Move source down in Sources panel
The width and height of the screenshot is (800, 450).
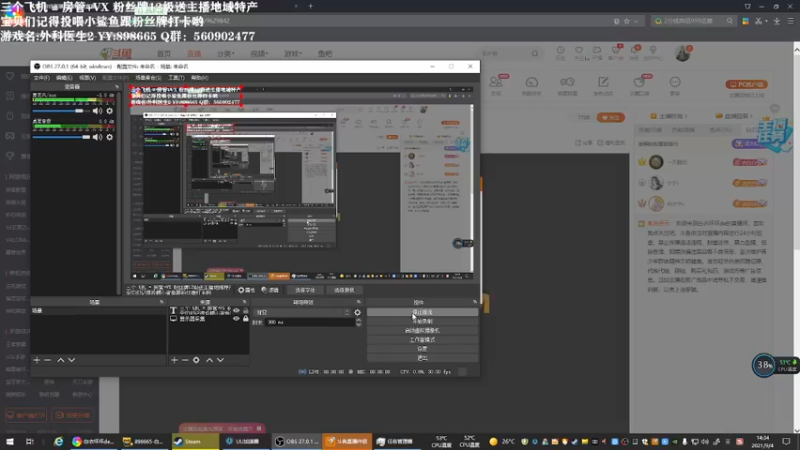[x=220, y=360]
